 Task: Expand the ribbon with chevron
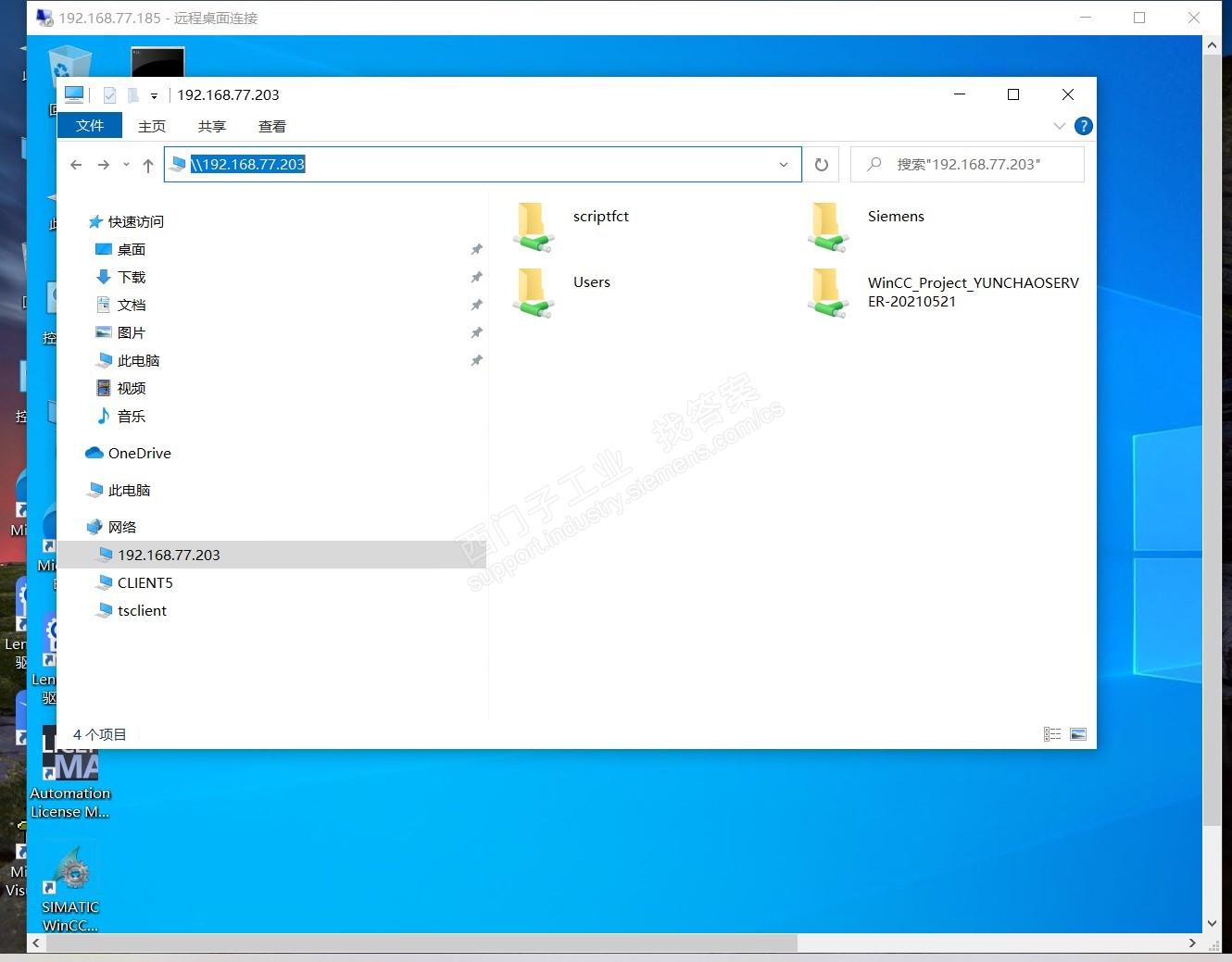pos(1060,126)
